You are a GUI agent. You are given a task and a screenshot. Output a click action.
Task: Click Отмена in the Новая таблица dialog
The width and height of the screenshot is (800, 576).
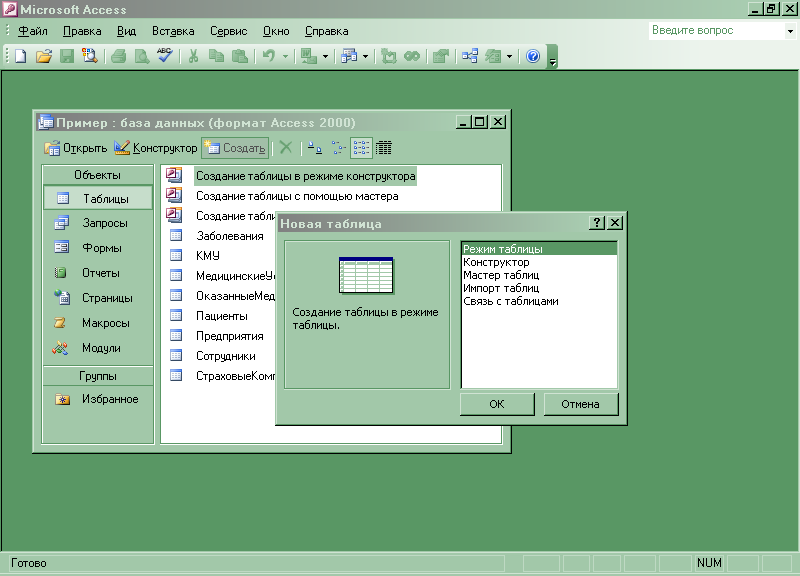(581, 404)
